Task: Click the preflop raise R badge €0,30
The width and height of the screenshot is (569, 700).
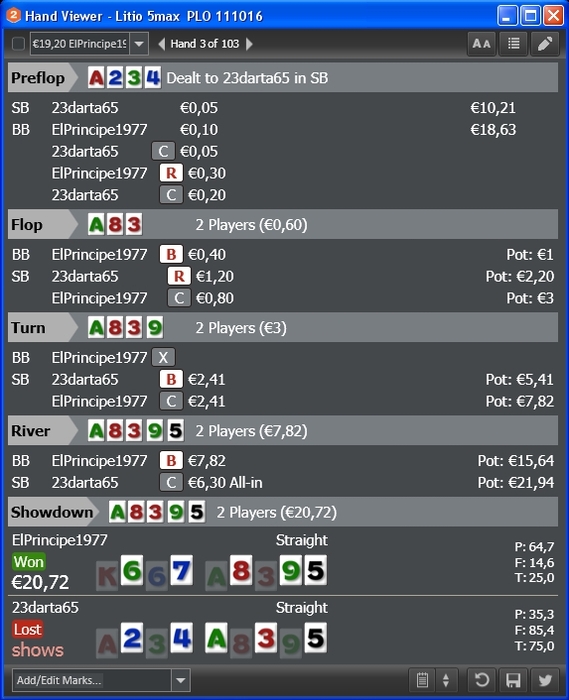Action: [171, 173]
